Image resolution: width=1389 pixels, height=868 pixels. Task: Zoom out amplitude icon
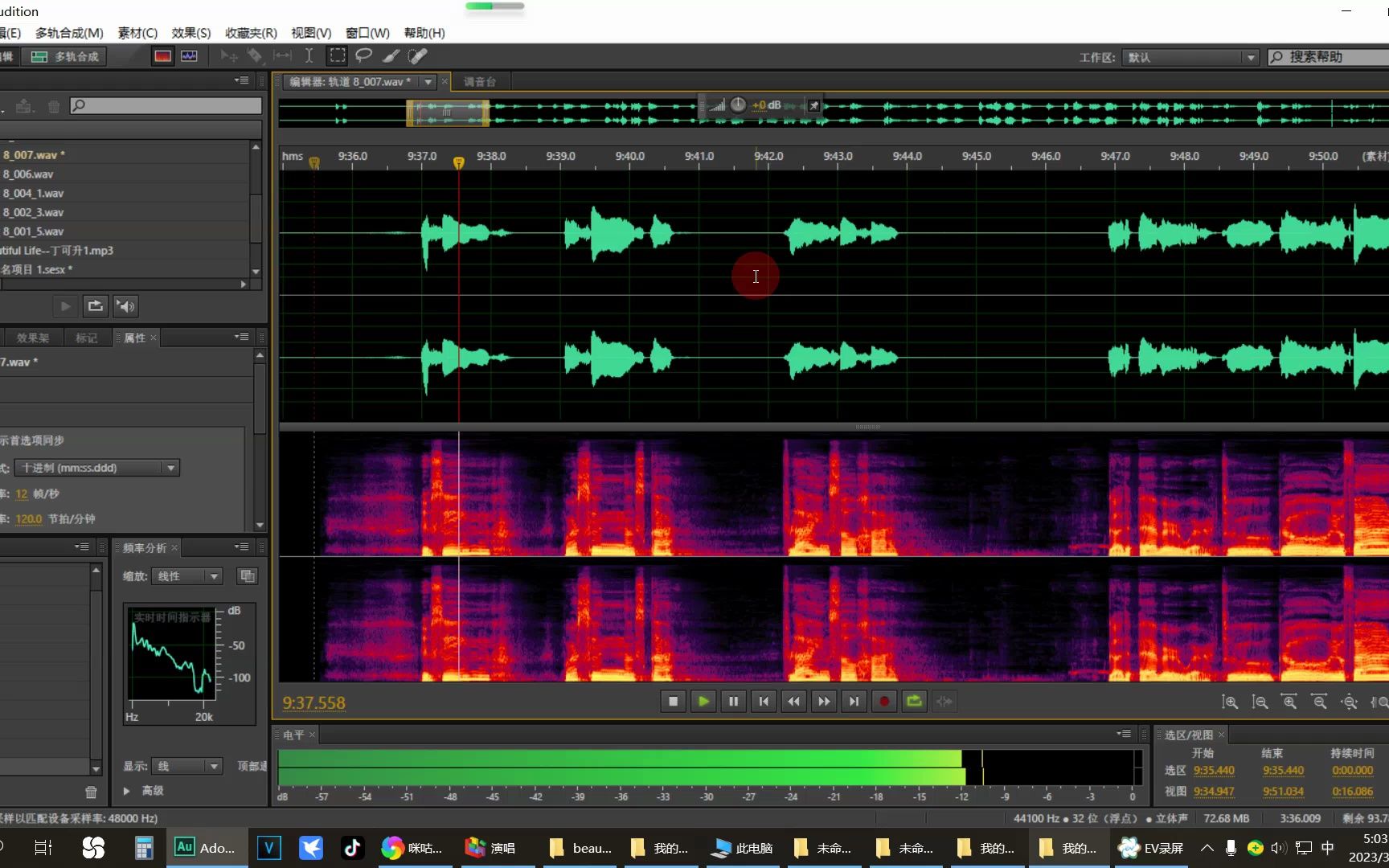1260,702
